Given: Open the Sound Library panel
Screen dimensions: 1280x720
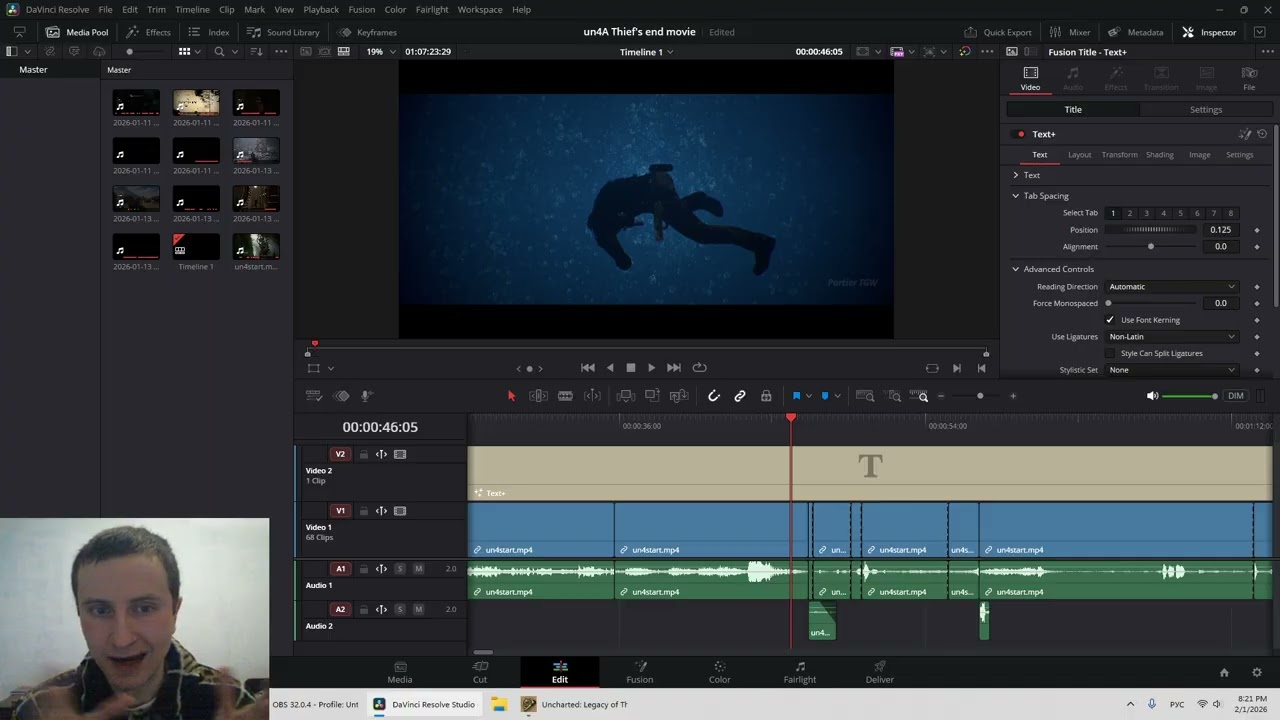Looking at the screenshot, I should coord(283,32).
